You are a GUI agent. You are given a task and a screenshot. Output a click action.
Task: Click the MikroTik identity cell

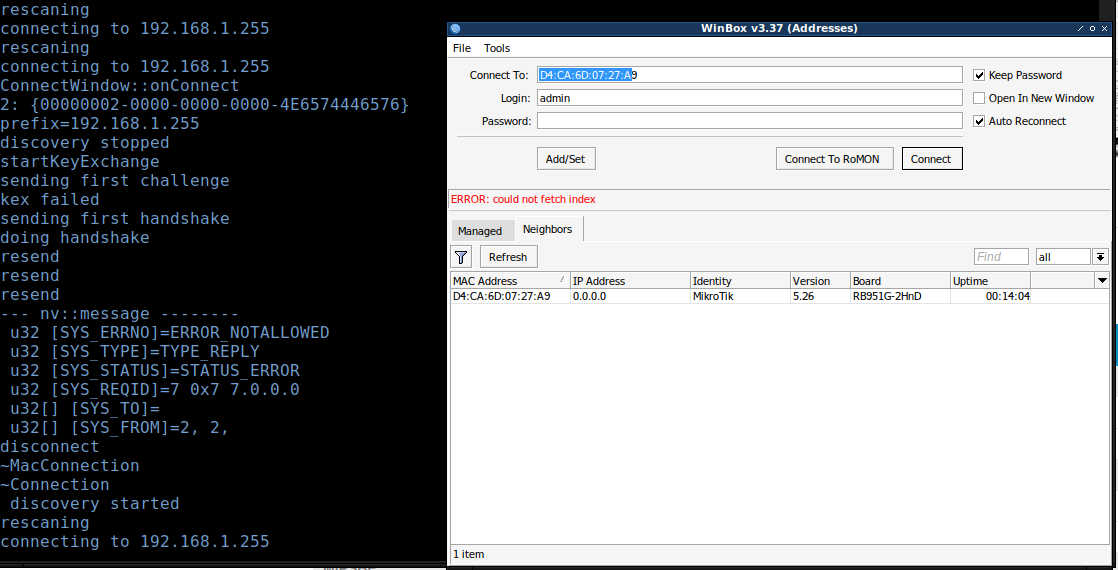[x=740, y=296]
